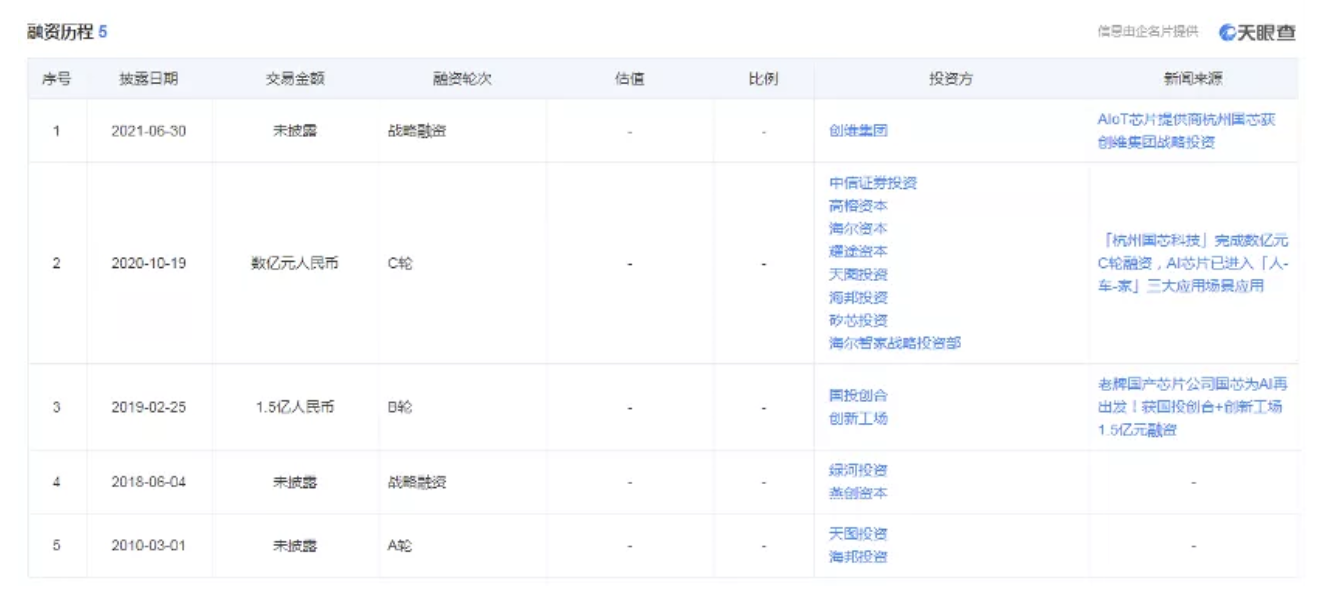Open 海邦投资 in the 2010-03-01 A轮 row
The width and height of the screenshot is (1320, 602).
pos(858,557)
